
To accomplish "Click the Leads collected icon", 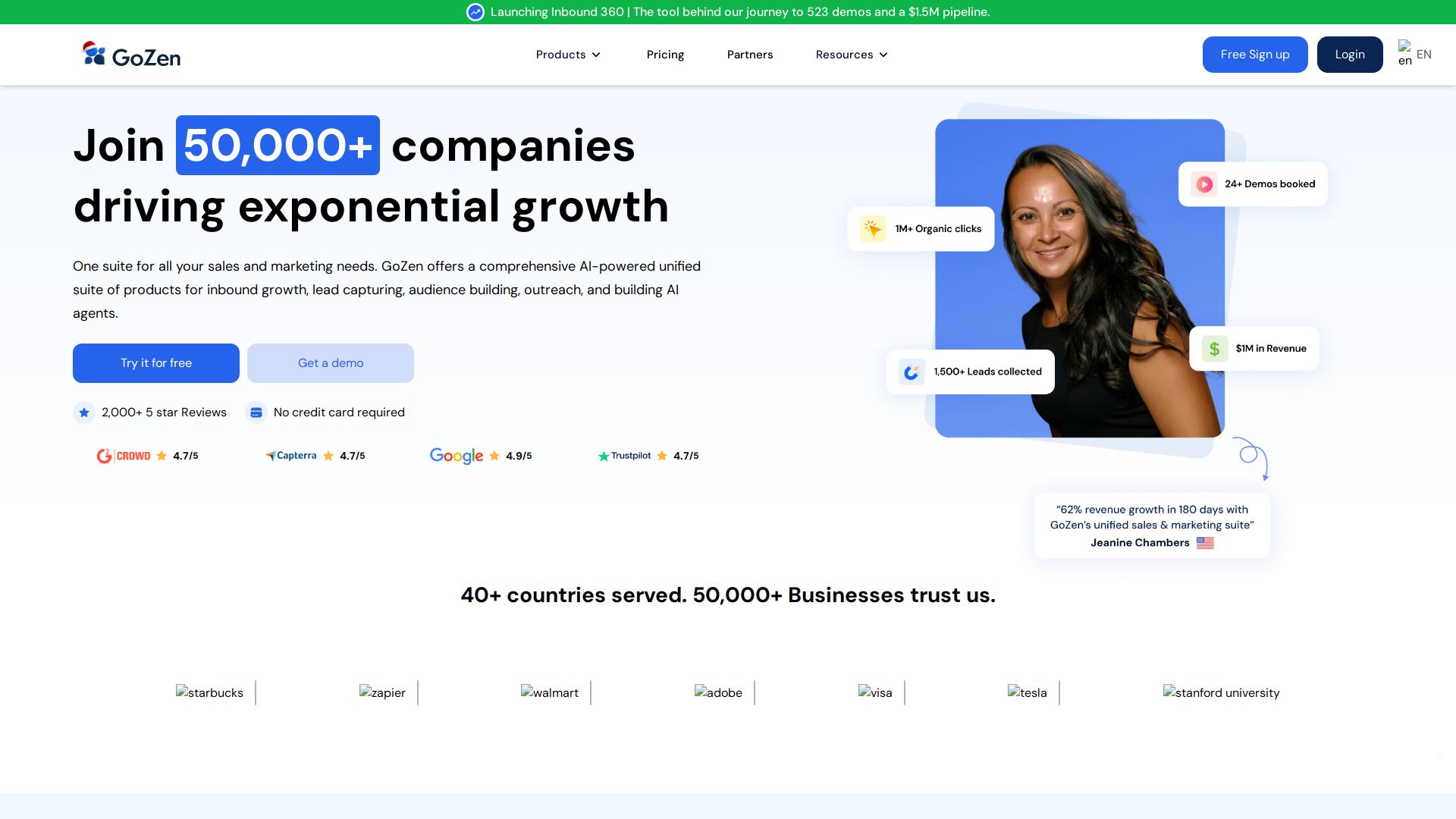I will point(912,372).
